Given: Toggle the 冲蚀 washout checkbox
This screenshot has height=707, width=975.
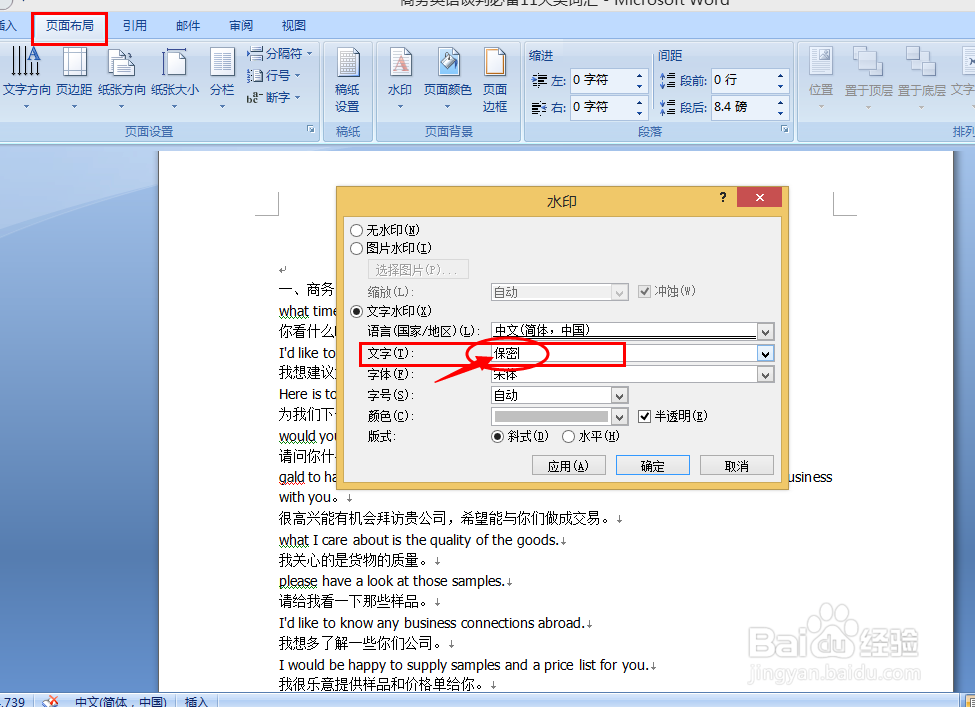Looking at the screenshot, I should pos(644,291).
